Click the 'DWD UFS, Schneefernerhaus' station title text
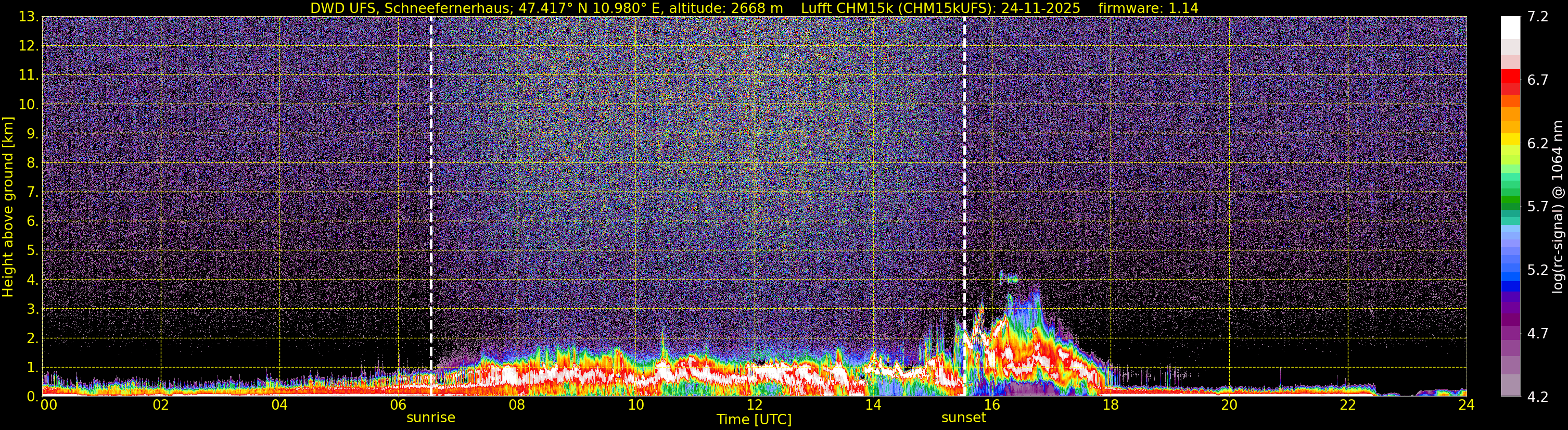This screenshot has height=430, width=1568. tap(411, 8)
